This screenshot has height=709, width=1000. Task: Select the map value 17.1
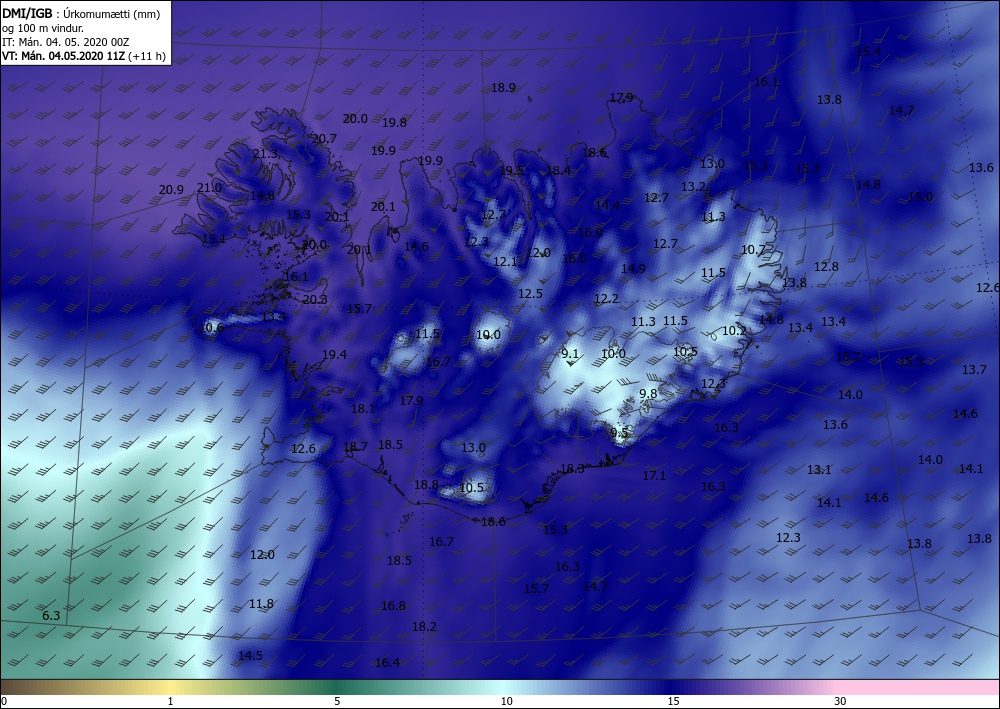pyautogui.click(x=654, y=475)
